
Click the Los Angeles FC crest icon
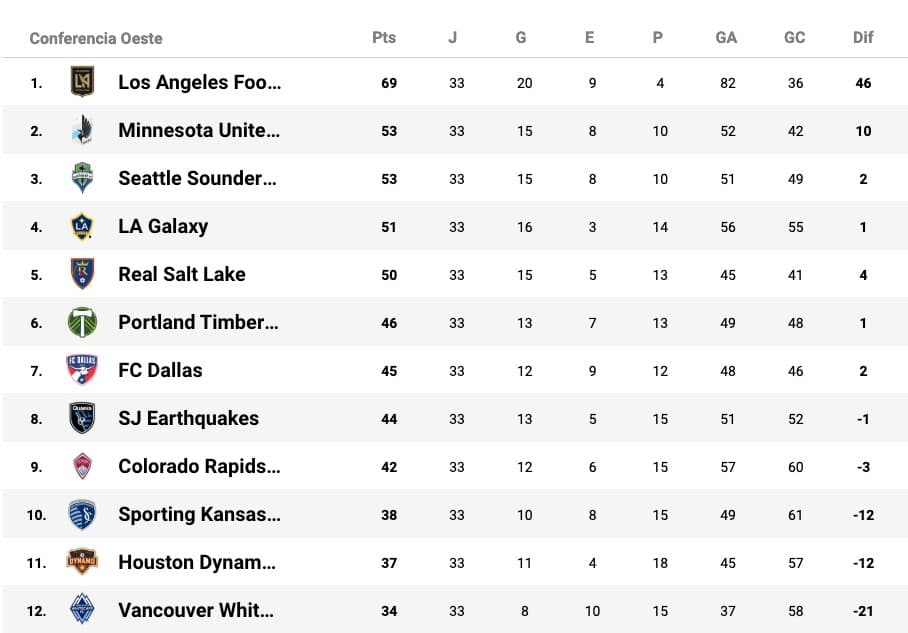pyautogui.click(x=82, y=82)
